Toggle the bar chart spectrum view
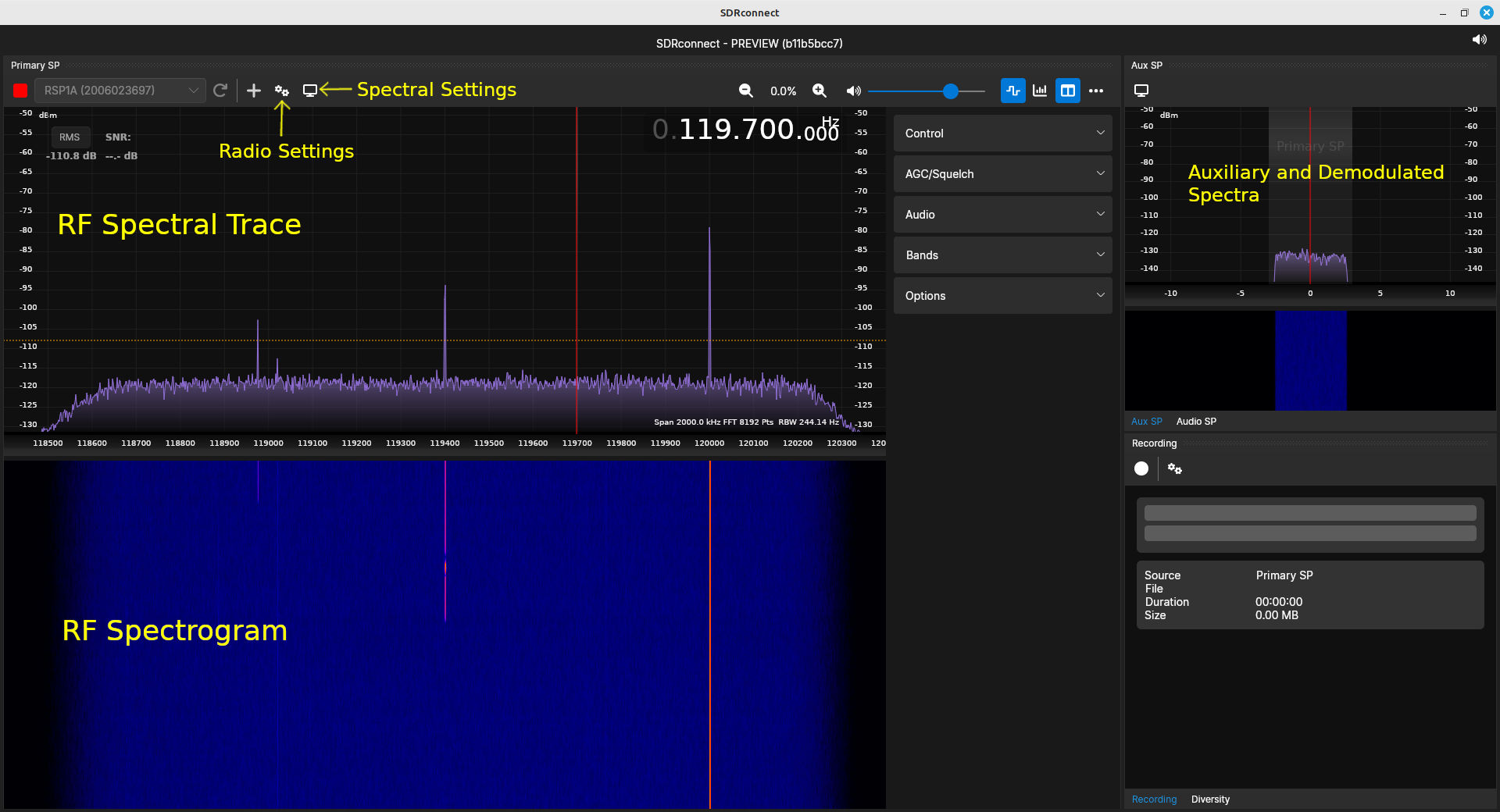The width and height of the screenshot is (1500, 812). click(x=1040, y=91)
